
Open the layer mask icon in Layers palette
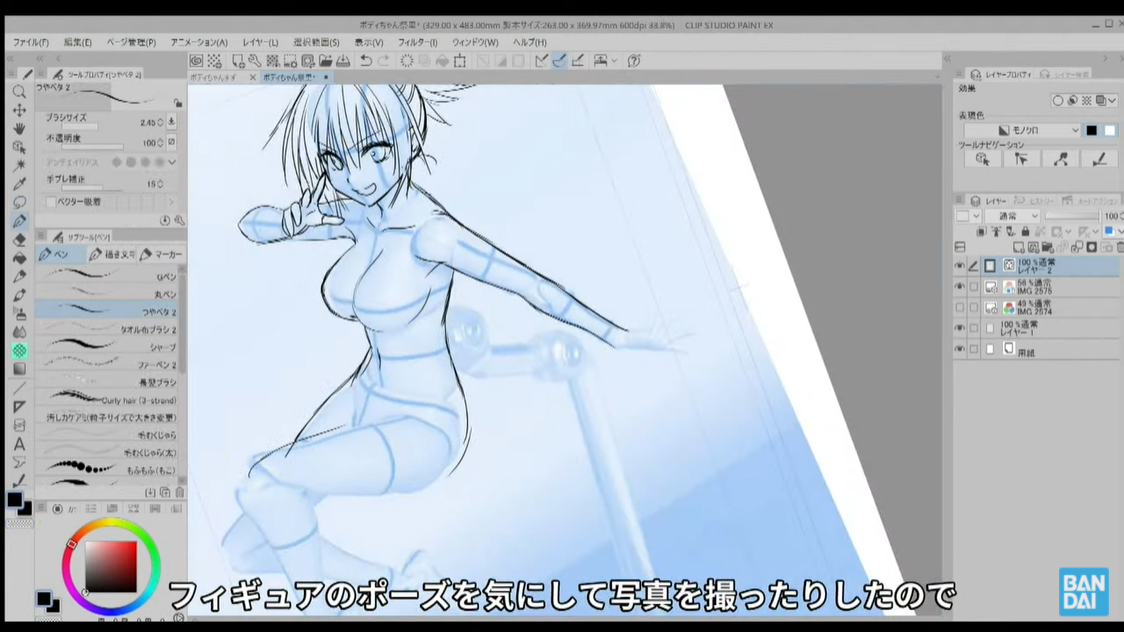pos(1092,246)
